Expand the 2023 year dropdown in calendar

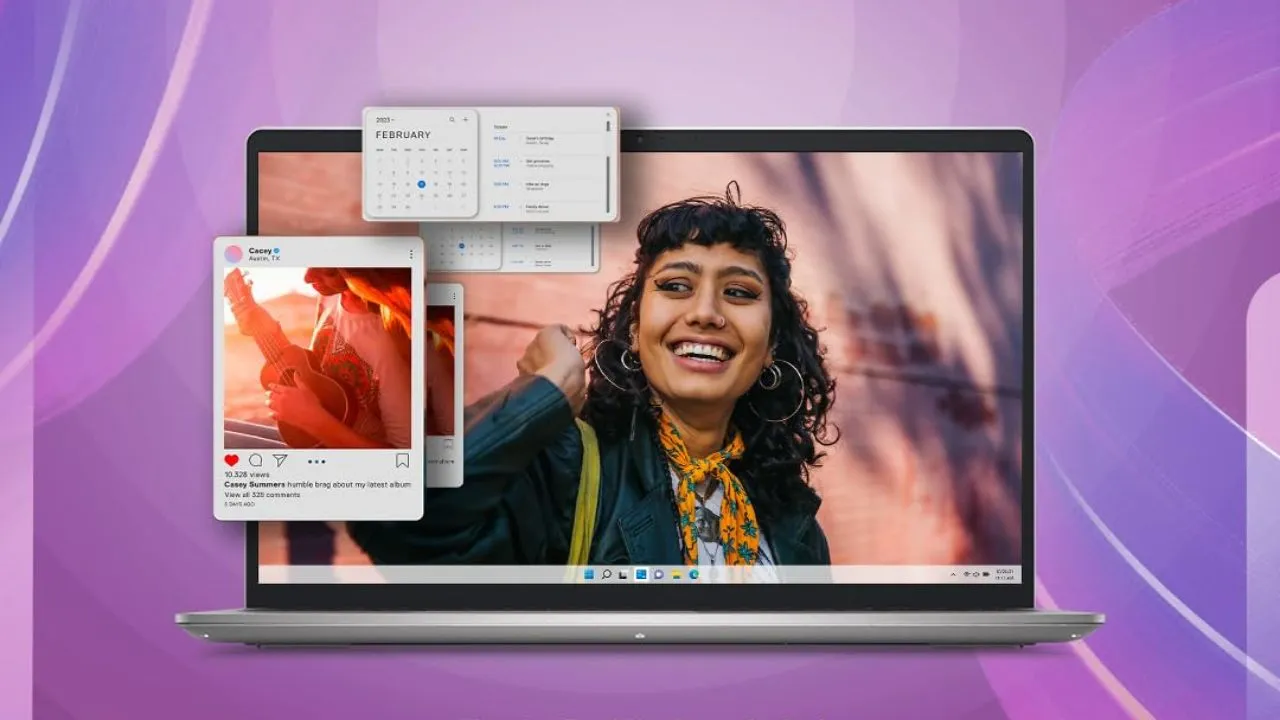(385, 120)
